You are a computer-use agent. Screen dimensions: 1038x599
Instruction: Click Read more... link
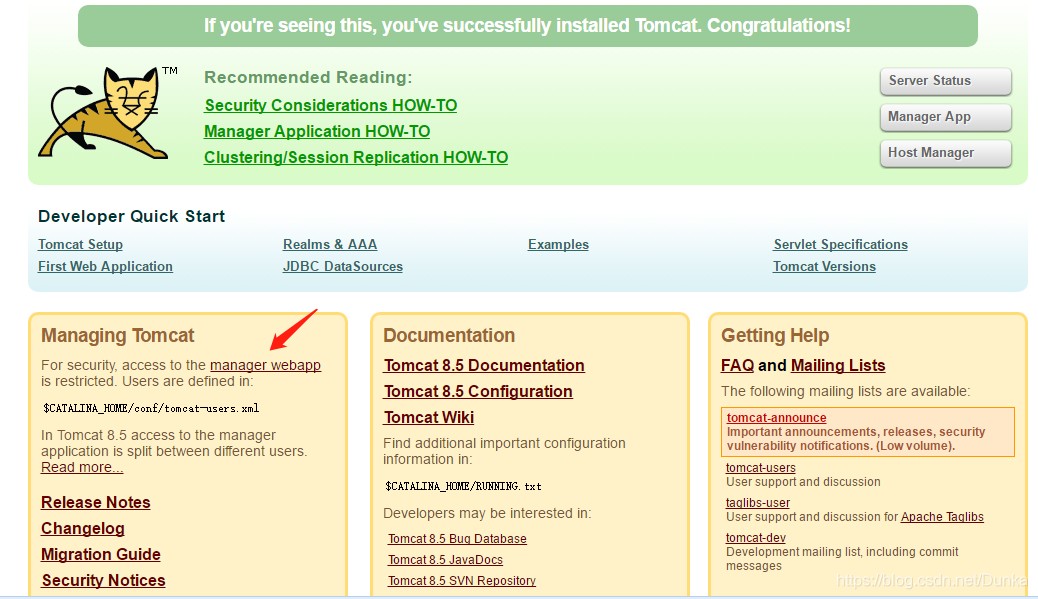pyautogui.click(x=82, y=467)
